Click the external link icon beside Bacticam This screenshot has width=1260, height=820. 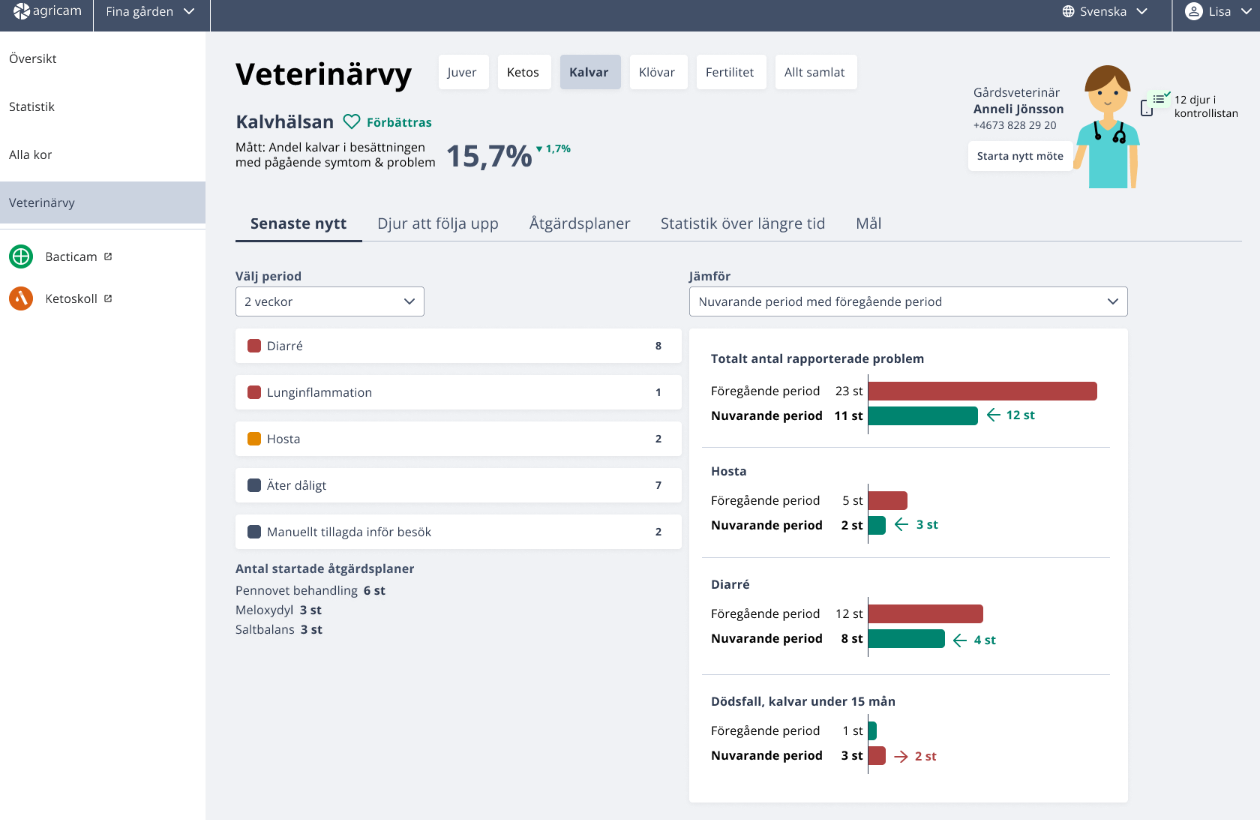pos(108,257)
